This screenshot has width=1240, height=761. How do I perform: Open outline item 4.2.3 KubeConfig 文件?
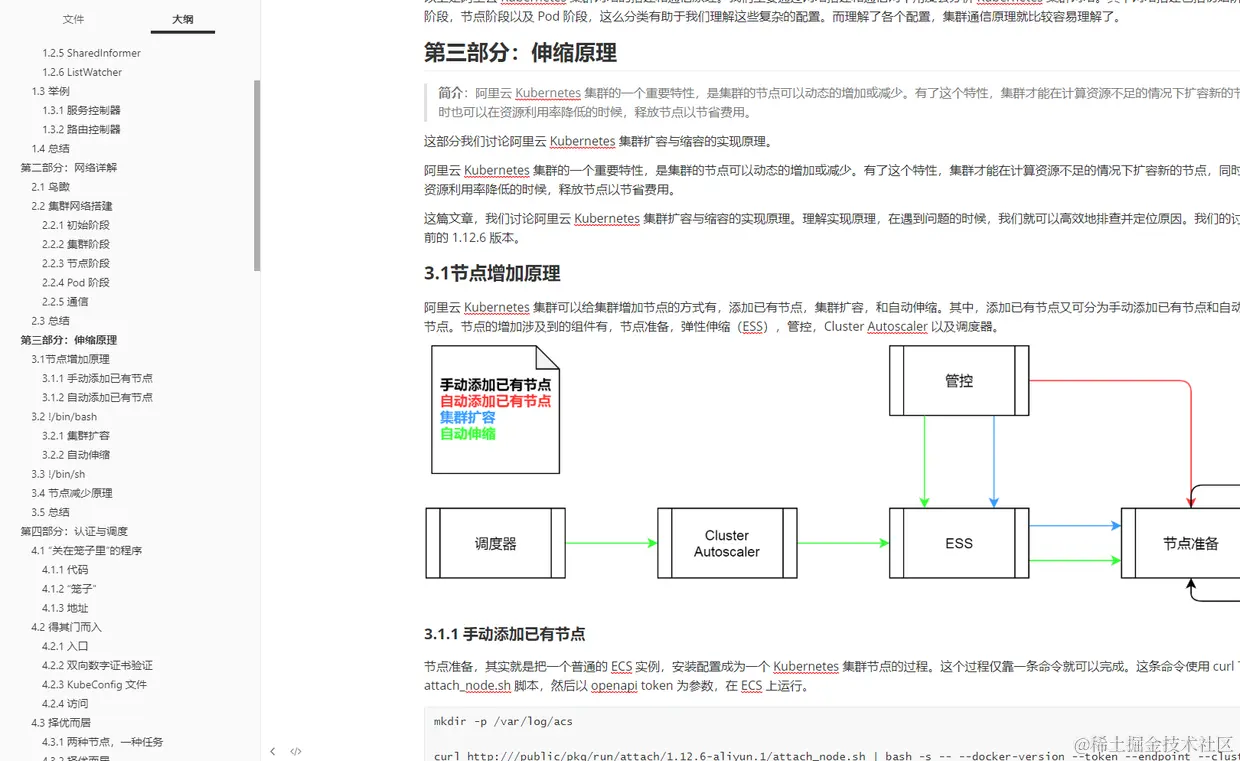[x=94, y=684]
